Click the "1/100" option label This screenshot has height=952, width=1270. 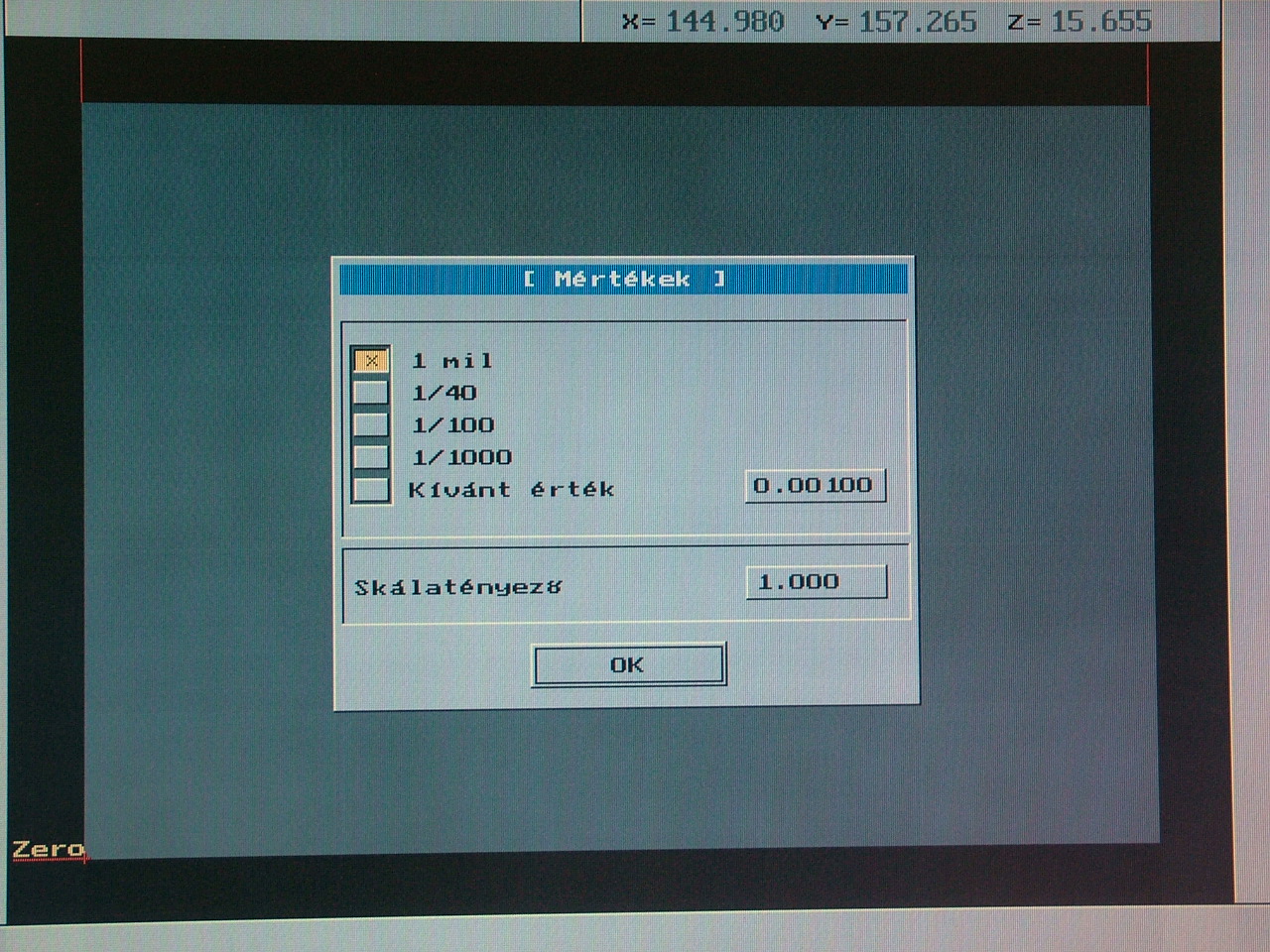coord(453,425)
